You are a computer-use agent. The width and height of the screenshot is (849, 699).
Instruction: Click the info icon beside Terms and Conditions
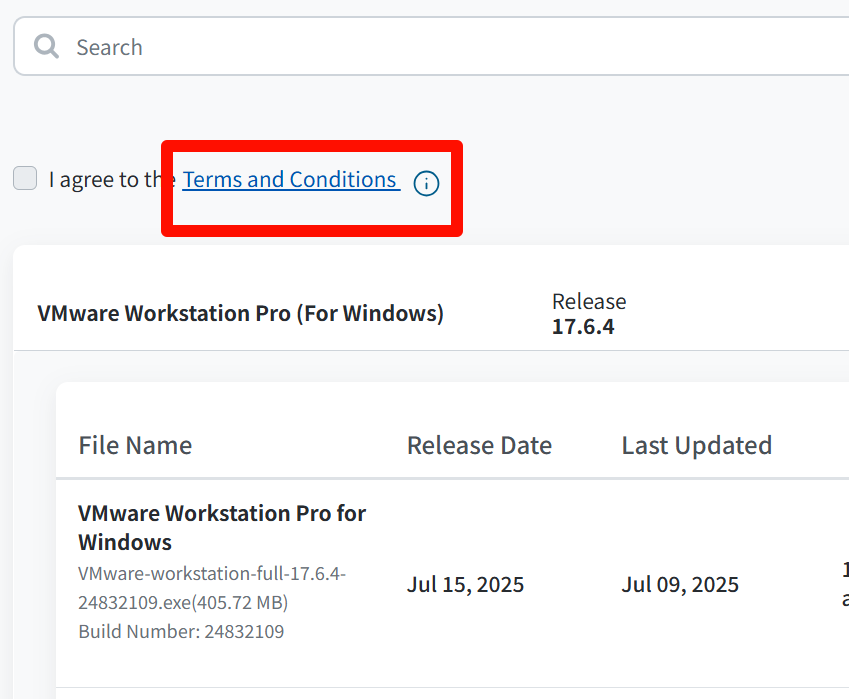(426, 183)
